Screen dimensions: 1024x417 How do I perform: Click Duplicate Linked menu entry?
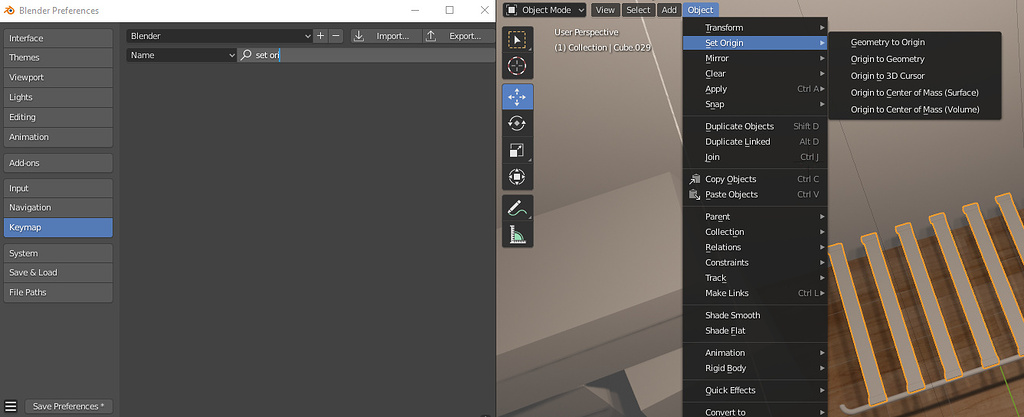(x=755, y=142)
